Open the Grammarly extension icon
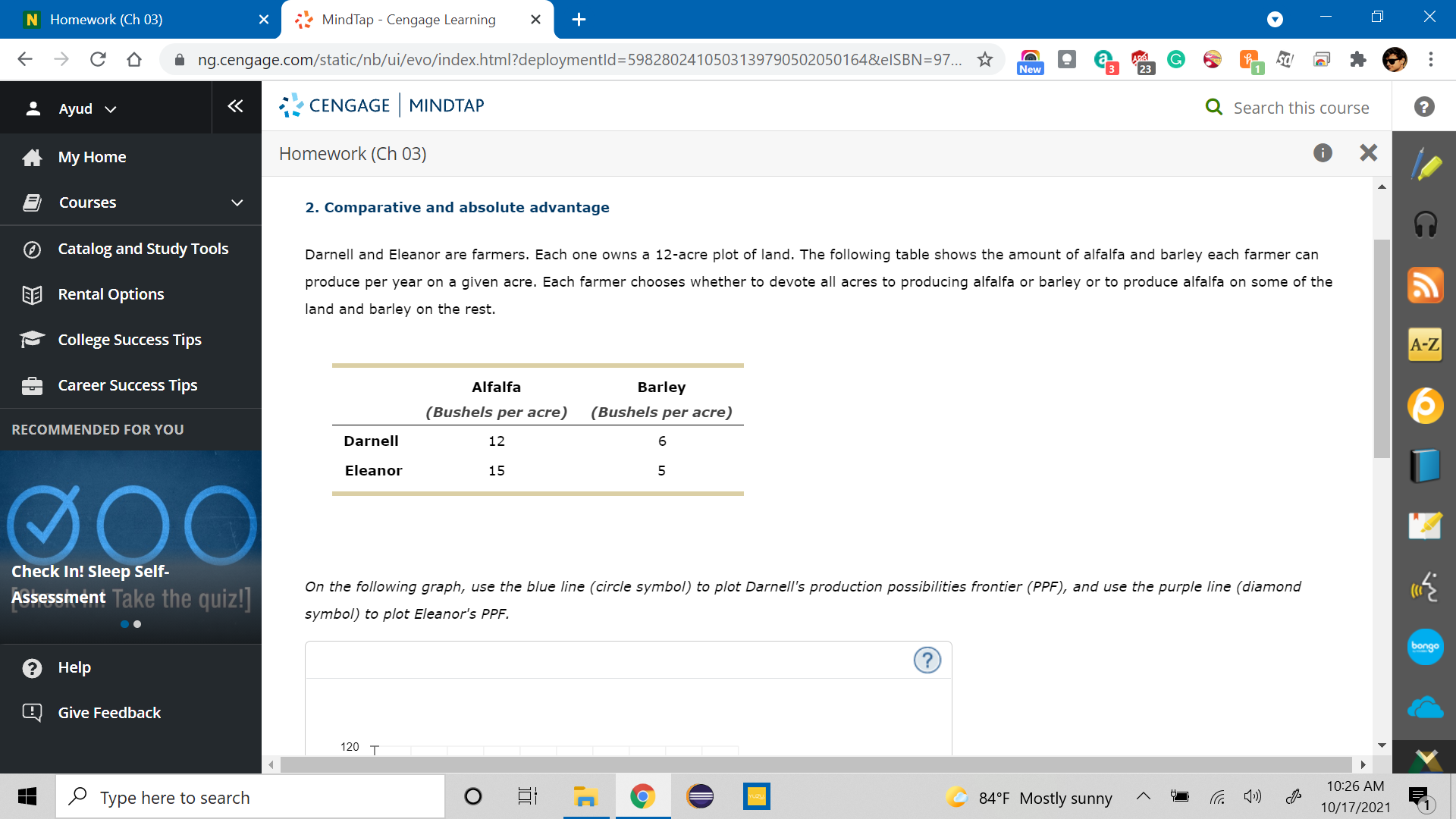This screenshot has width=1456, height=819. [x=1176, y=60]
